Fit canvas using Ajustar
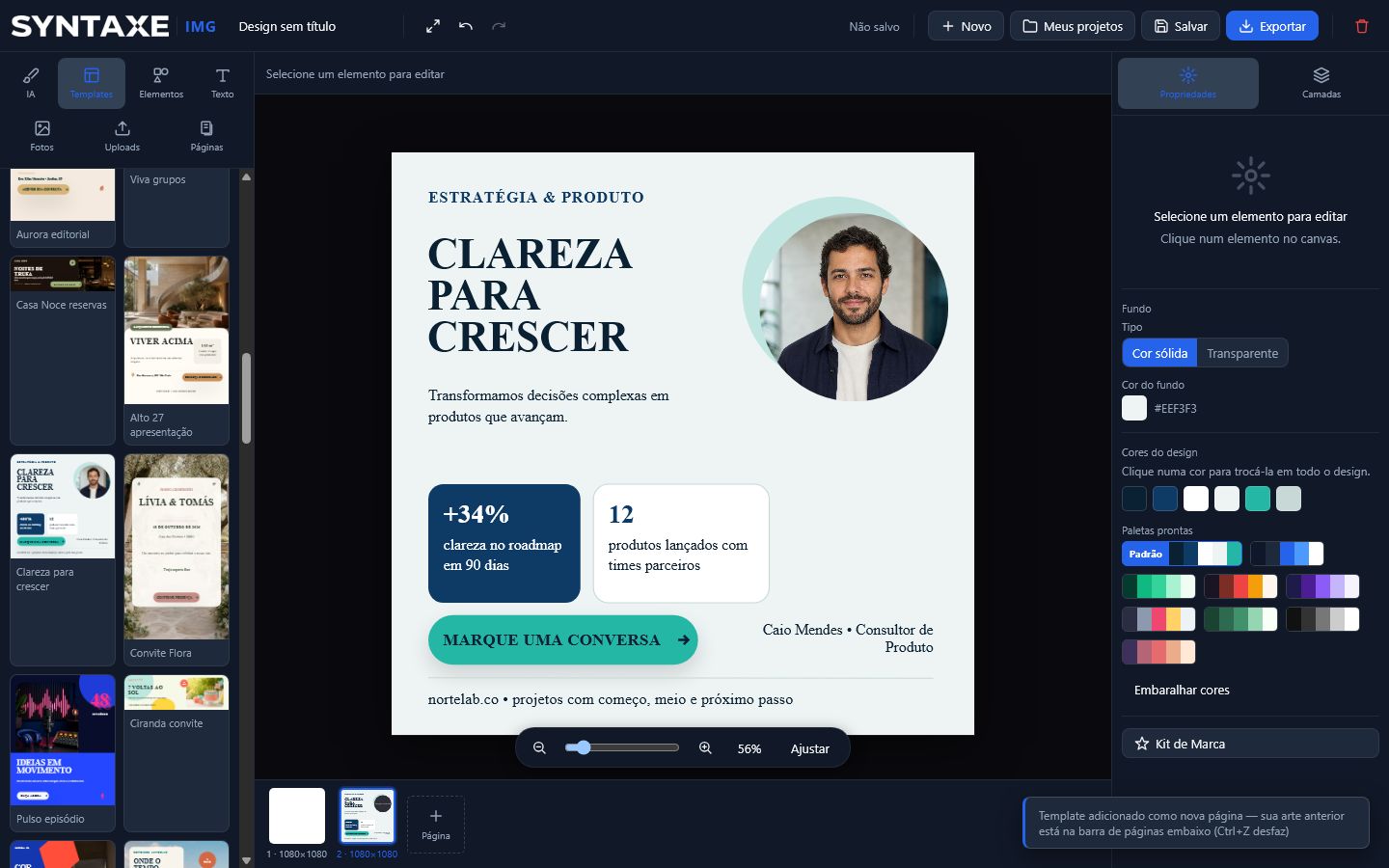The width and height of the screenshot is (1389, 868). [810, 748]
